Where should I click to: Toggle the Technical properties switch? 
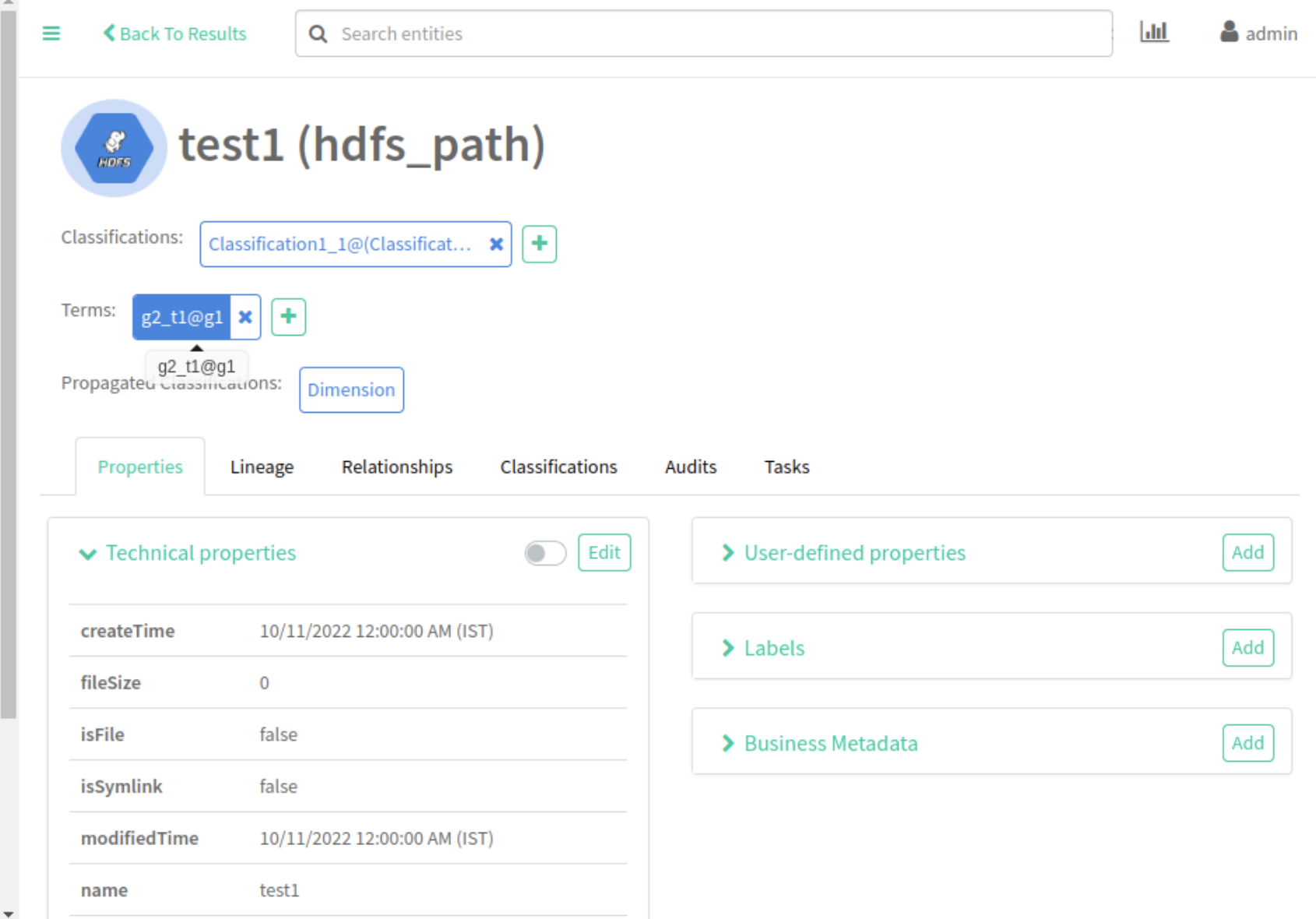[x=545, y=554]
